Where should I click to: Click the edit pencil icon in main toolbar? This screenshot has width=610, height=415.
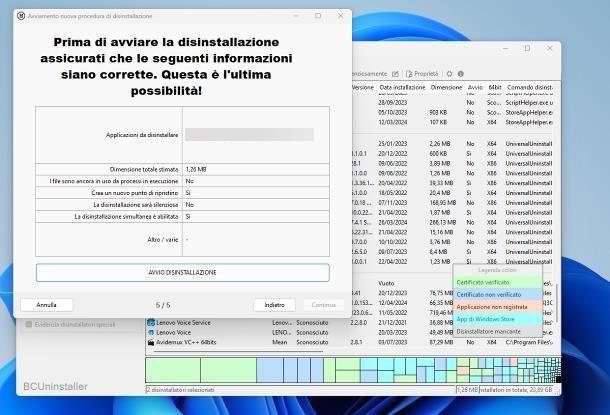(395, 74)
